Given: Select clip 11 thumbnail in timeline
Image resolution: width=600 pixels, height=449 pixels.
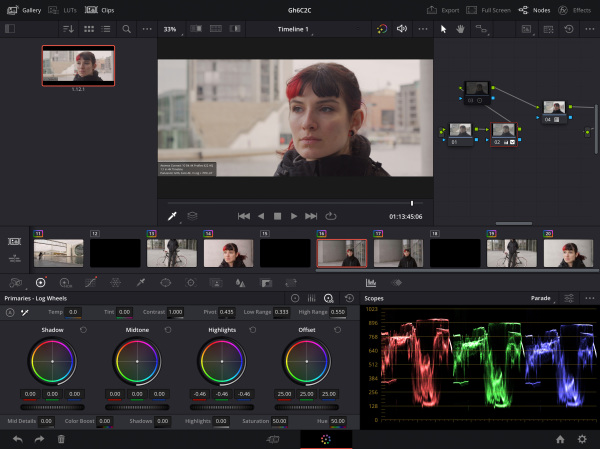Looking at the screenshot, I should pyautogui.click(x=59, y=253).
